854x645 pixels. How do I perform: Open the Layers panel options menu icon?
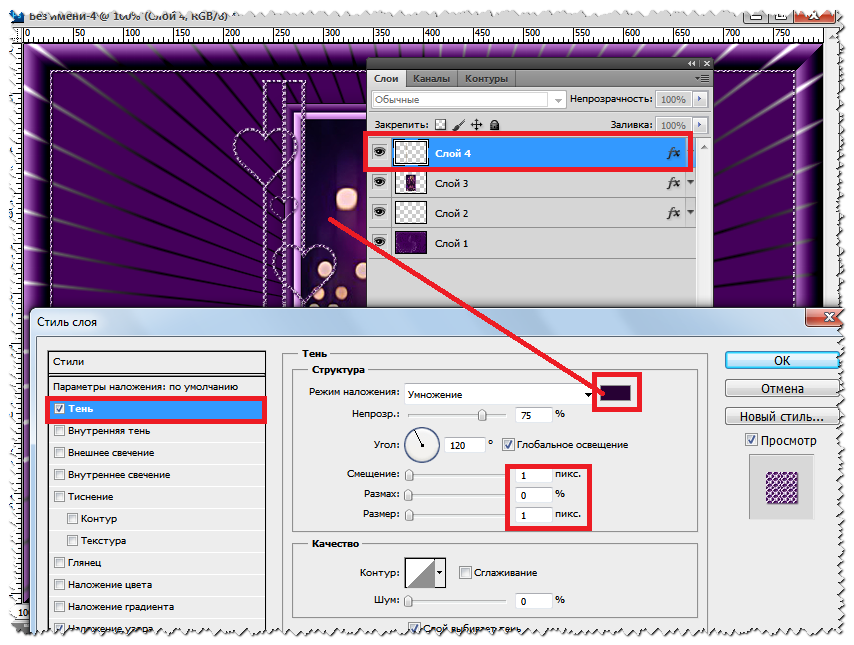pyautogui.click(x=702, y=78)
